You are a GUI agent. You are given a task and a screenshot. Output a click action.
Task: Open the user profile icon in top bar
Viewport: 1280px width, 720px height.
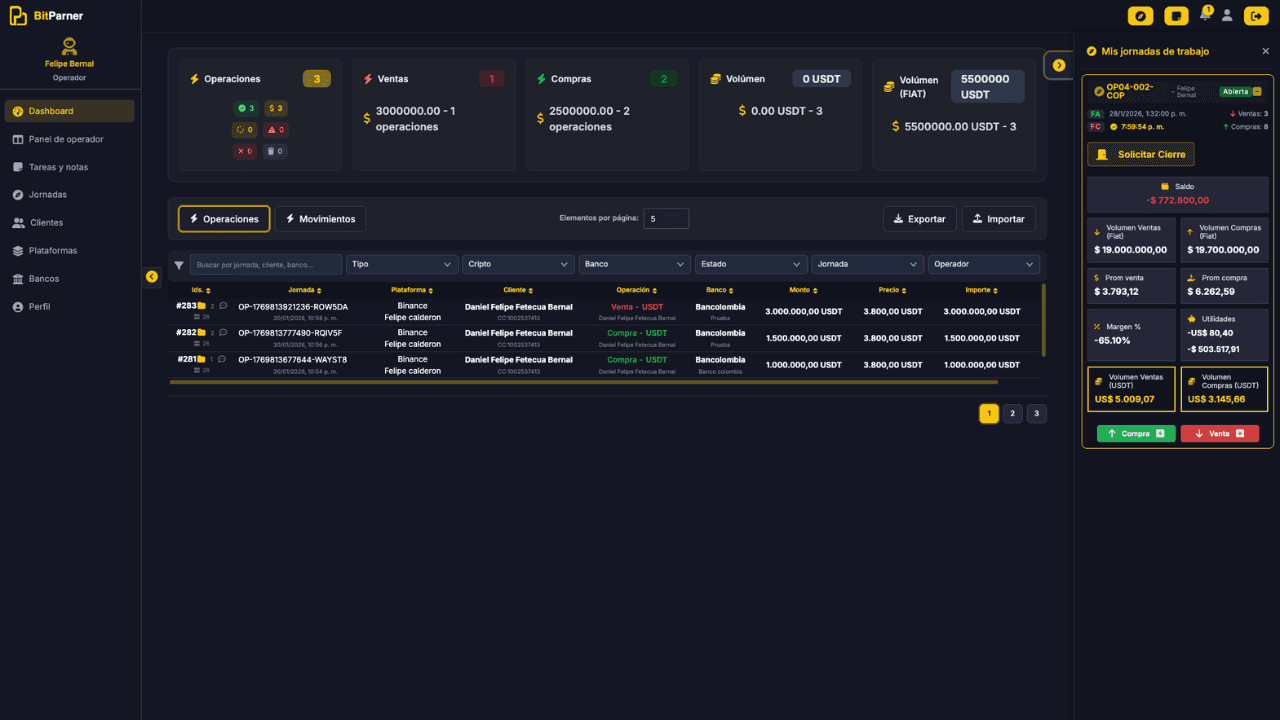[x=1227, y=15]
